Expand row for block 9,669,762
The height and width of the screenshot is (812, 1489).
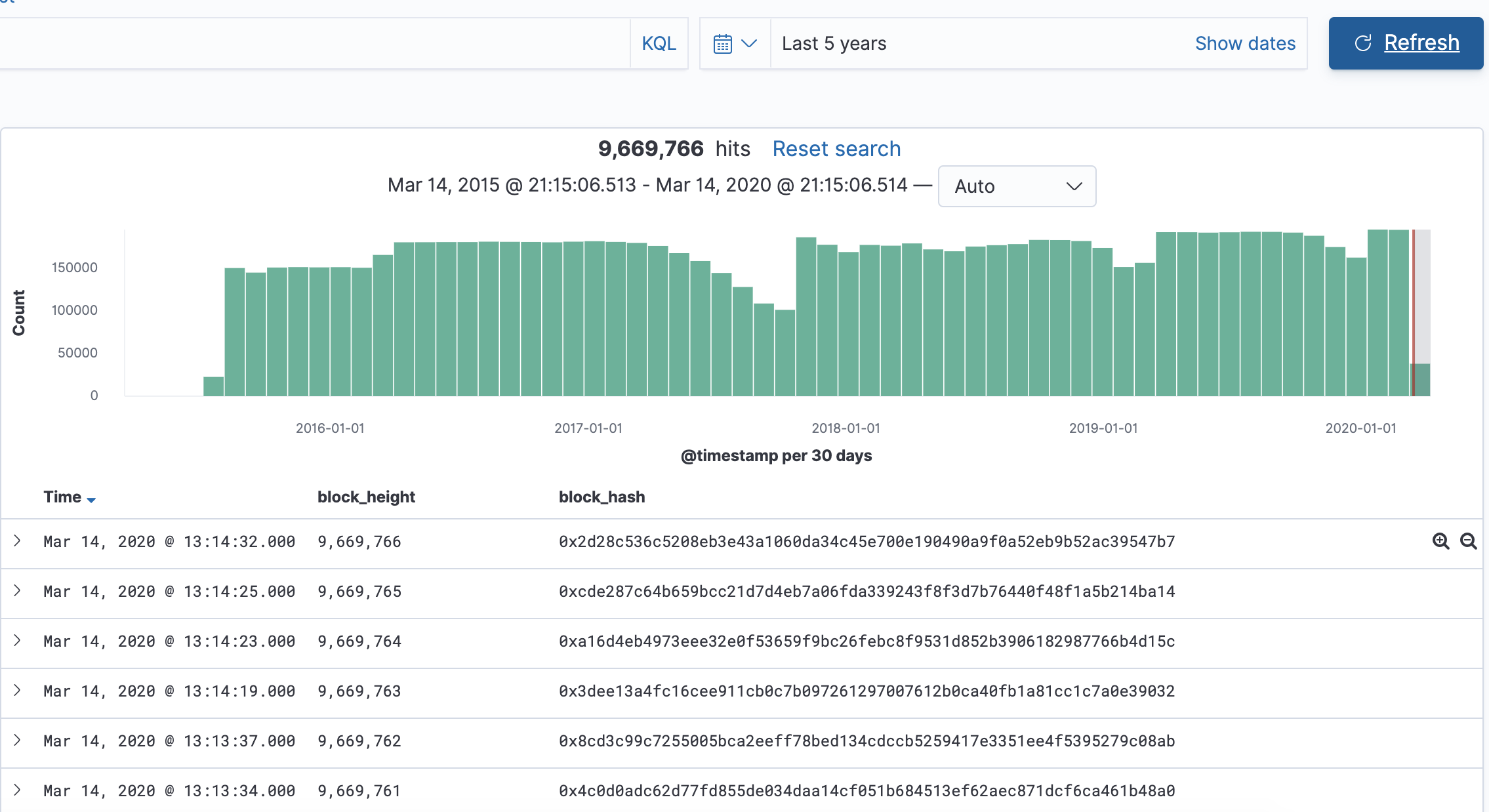[x=18, y=740]
